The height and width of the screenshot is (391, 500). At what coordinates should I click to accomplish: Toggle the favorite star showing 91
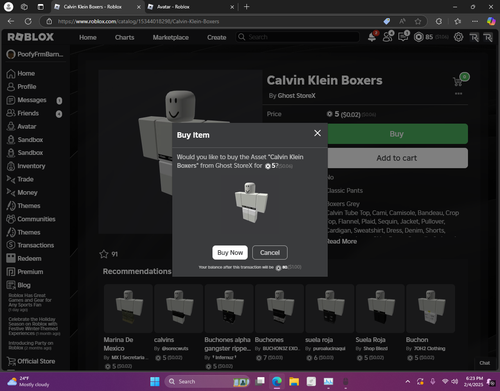[104, 254]
